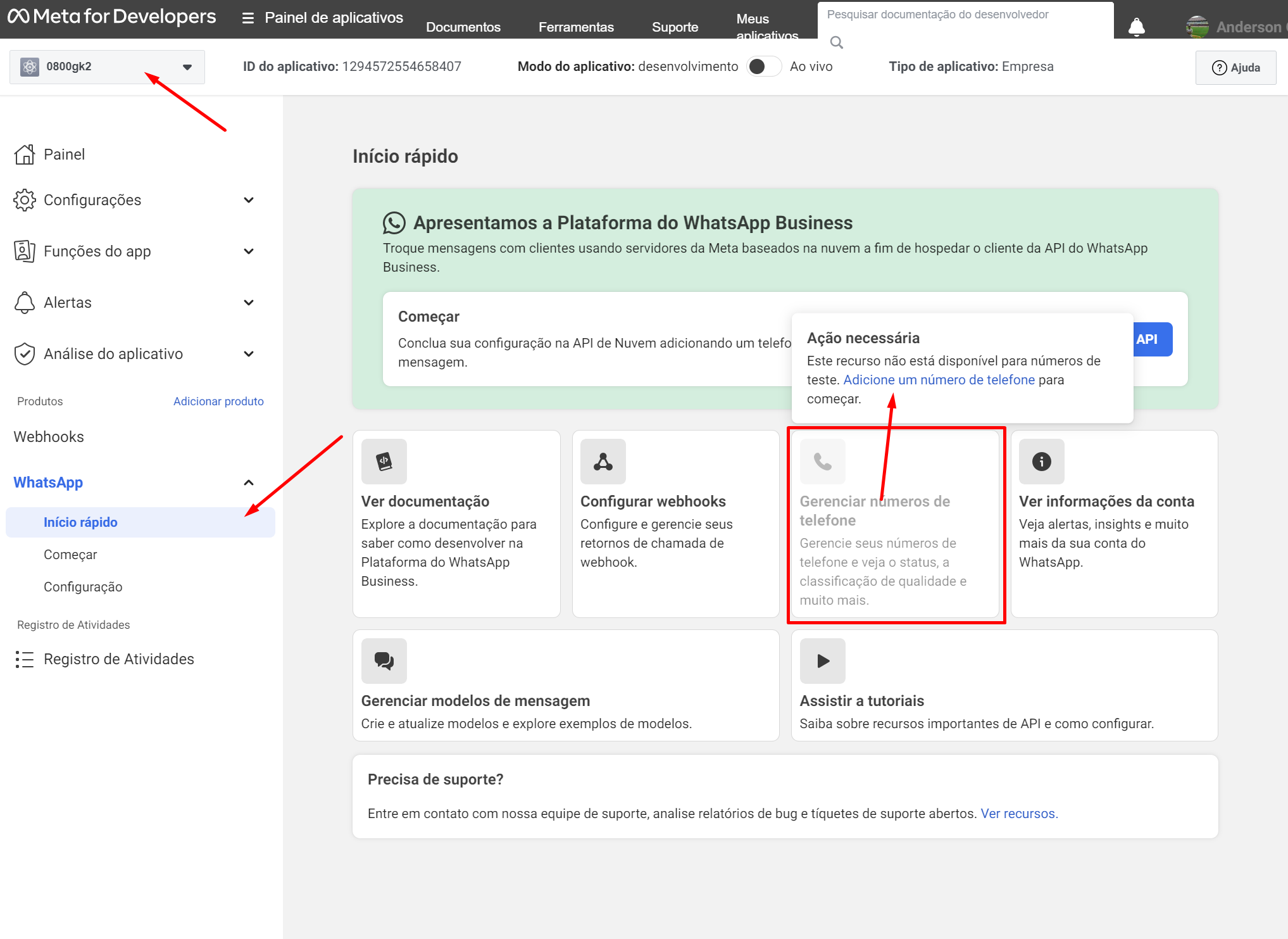The image size is (1288, 939).
Task: Click the Funções do app badge icon
Action: tap(25, 251)
